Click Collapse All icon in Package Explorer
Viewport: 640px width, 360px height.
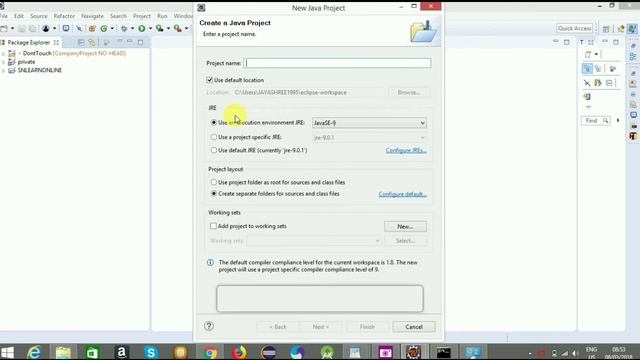click(81, 42)
